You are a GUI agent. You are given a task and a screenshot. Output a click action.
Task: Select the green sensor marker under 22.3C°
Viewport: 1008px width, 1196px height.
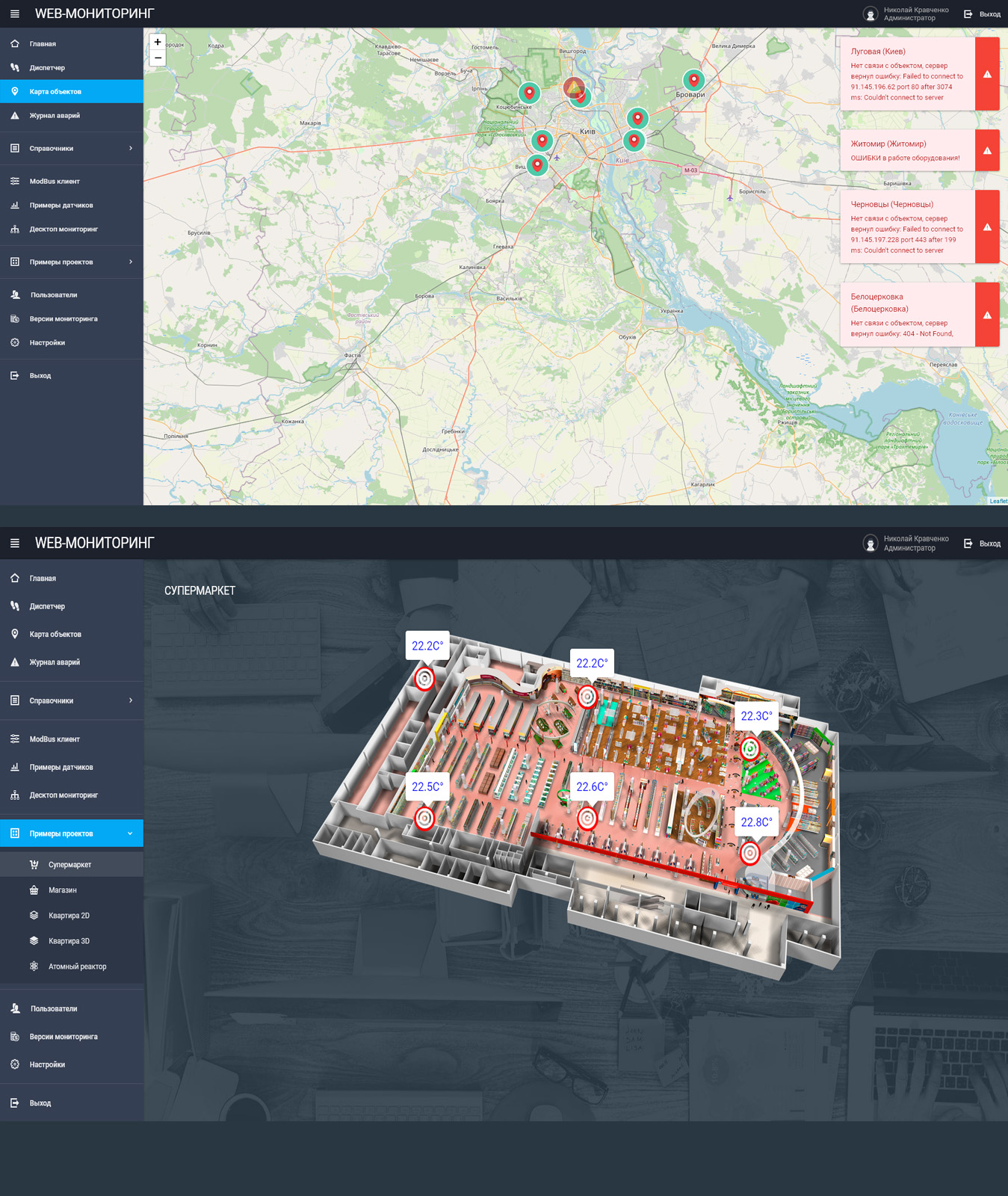749,747
